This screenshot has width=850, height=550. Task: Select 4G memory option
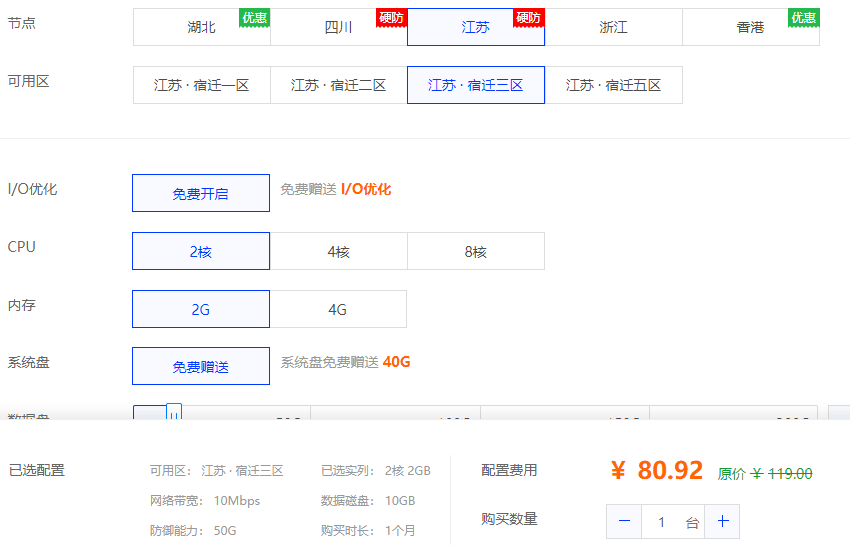[x=338, y=309]
